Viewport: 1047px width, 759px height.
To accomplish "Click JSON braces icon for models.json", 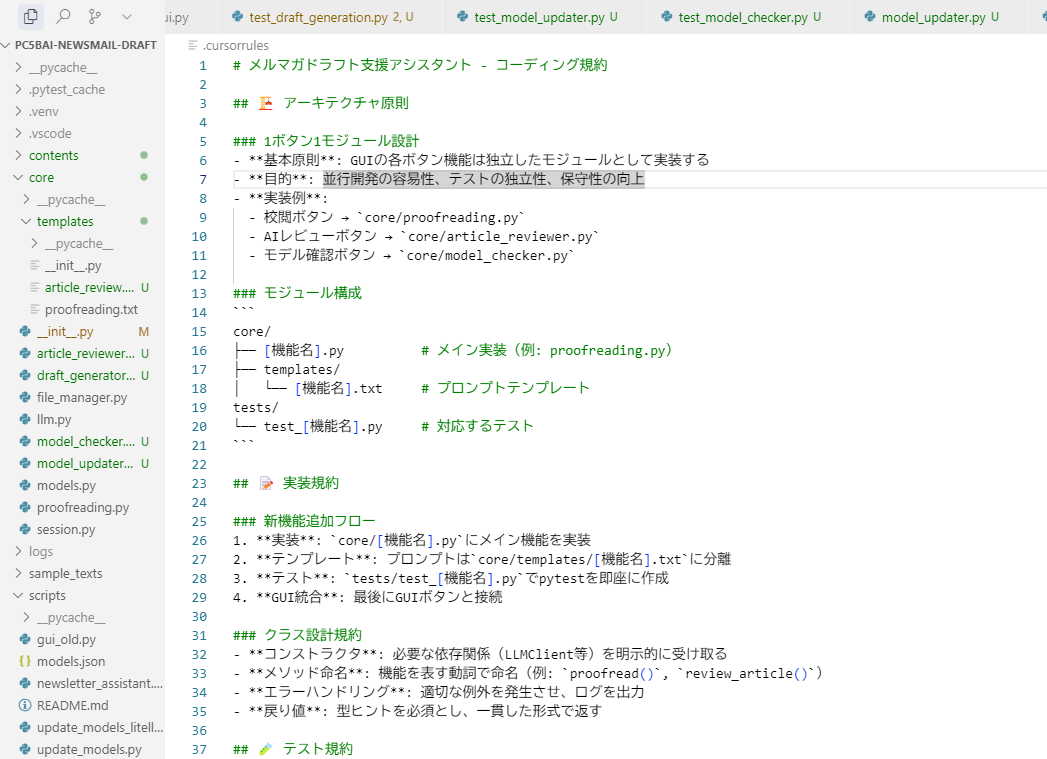I will [25, 662].
